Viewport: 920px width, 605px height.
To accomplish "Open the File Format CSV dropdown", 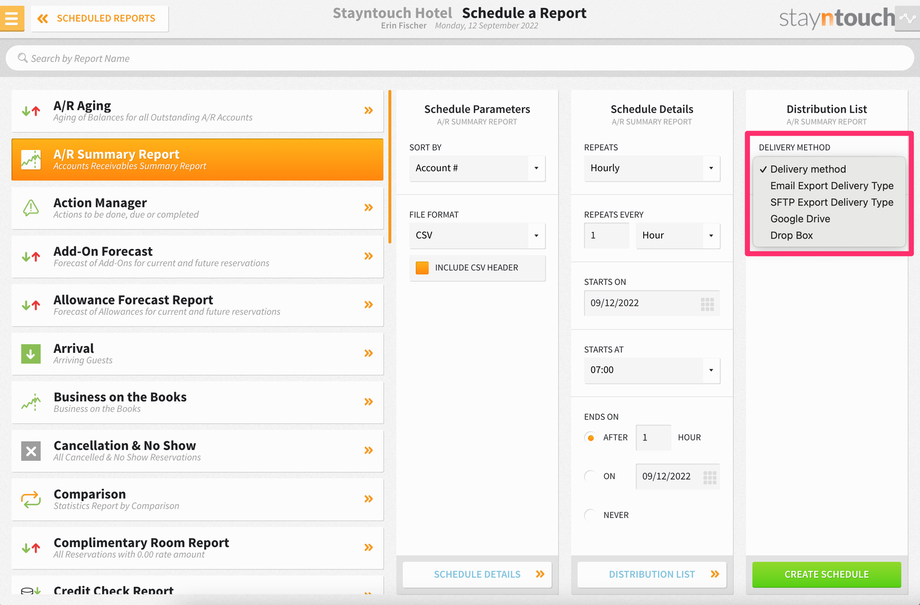I will pos(477,235).
